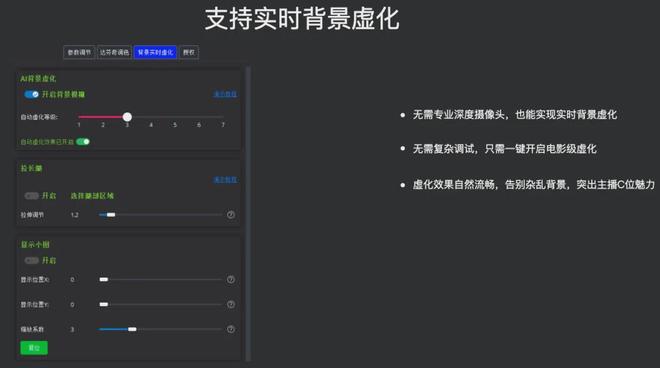
Task: Click the 拉伸调节 slider handle
Action: 111,215
